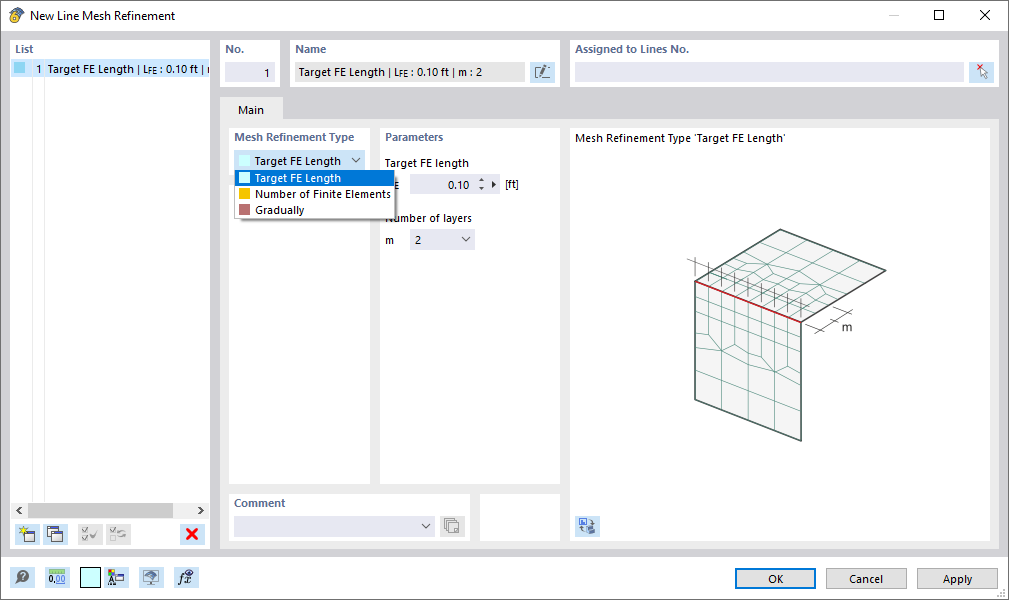Apply the mesh refinement settings

pos(956,578)
